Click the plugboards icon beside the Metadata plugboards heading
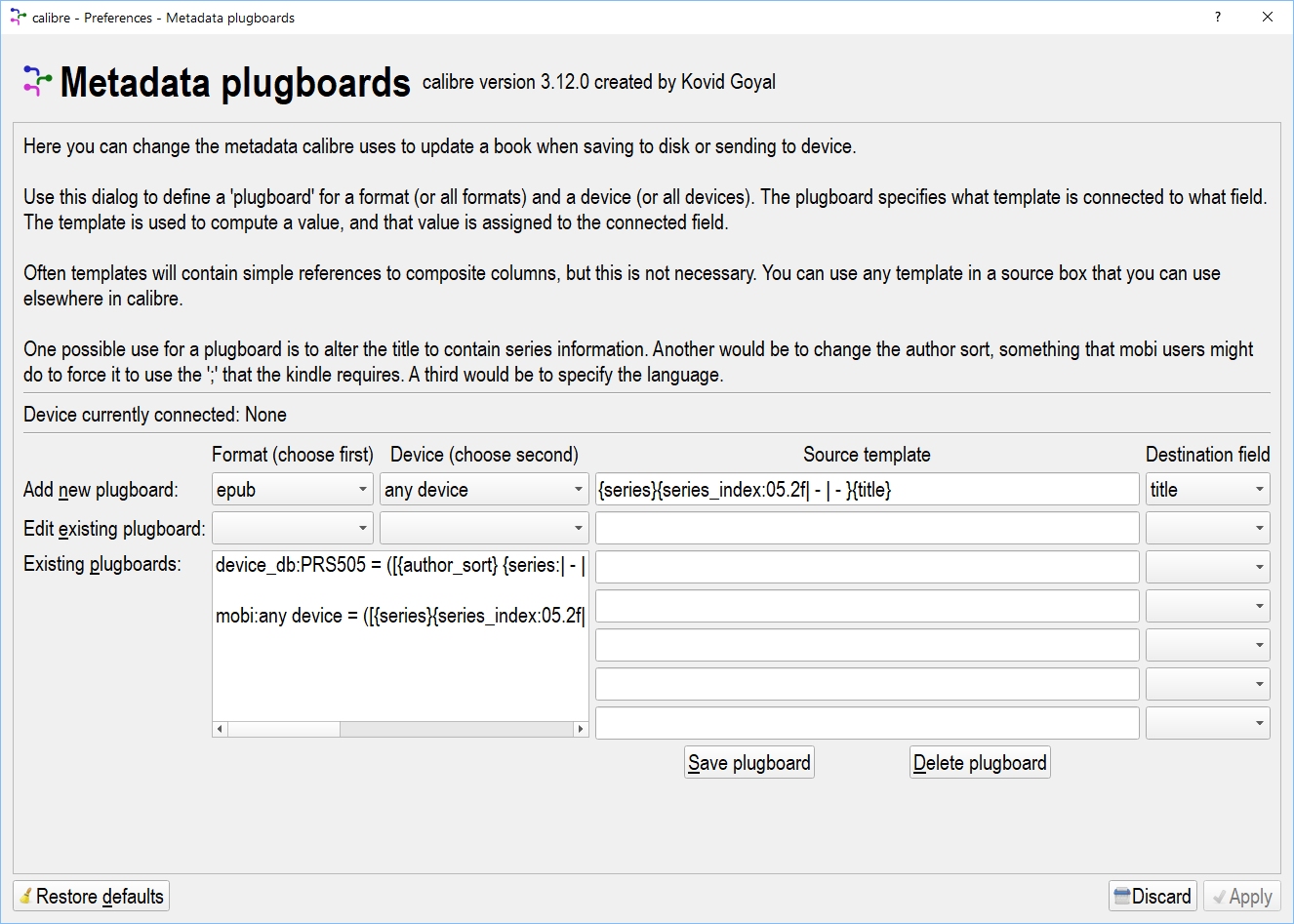This screenshot has width=1294, height=924. (38, 82)
